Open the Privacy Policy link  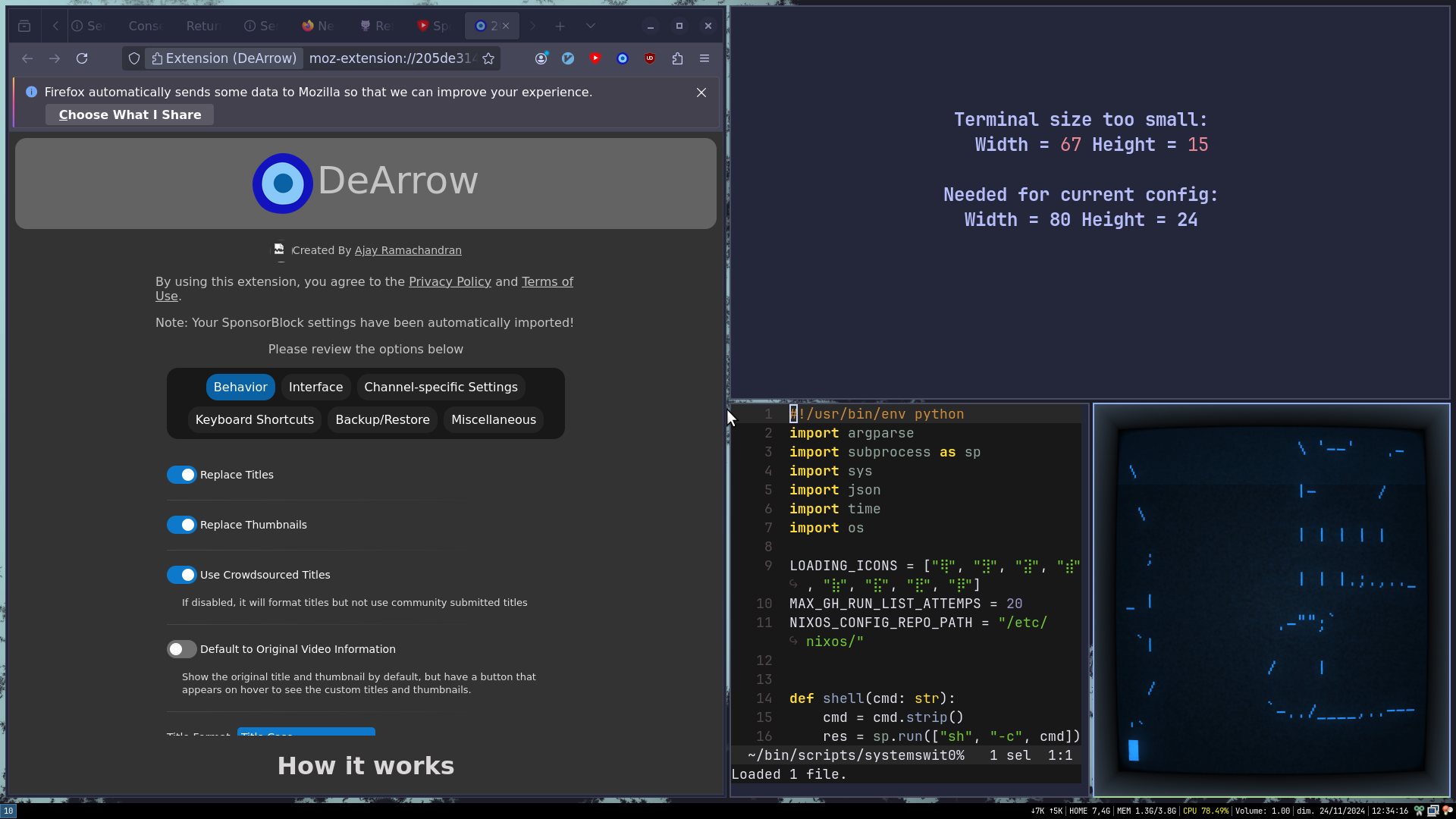(x=450, y=281)
